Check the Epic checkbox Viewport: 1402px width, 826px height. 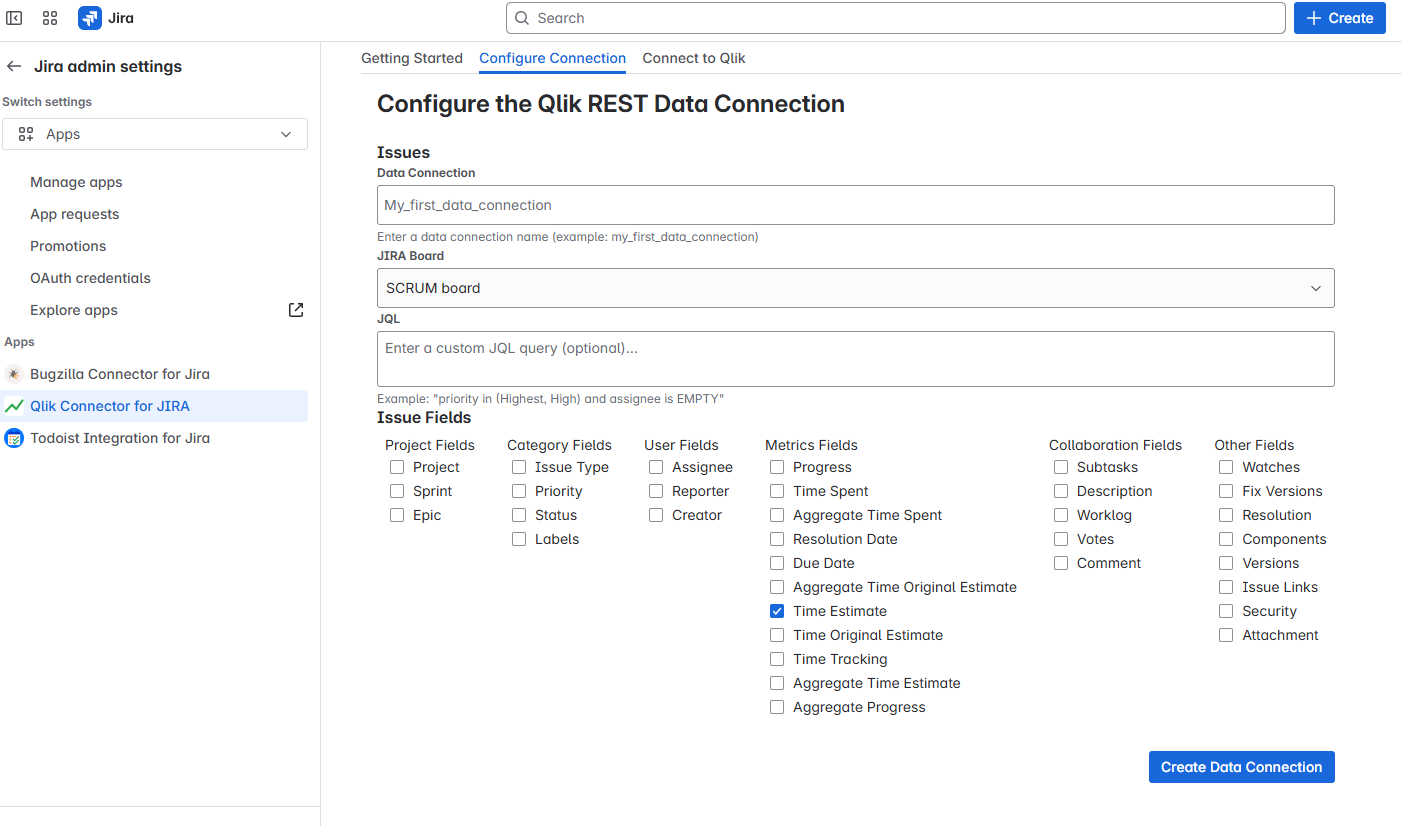pyautogui.click(x=397, y=515)
